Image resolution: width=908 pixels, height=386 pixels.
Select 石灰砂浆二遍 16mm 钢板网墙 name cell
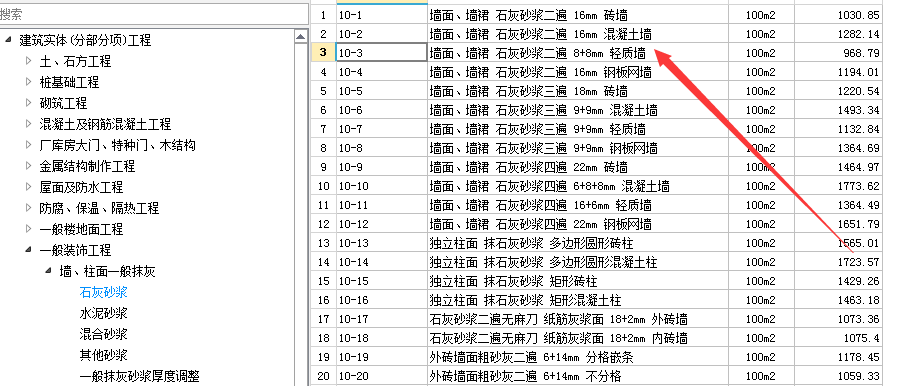click(x=578, y=72)
